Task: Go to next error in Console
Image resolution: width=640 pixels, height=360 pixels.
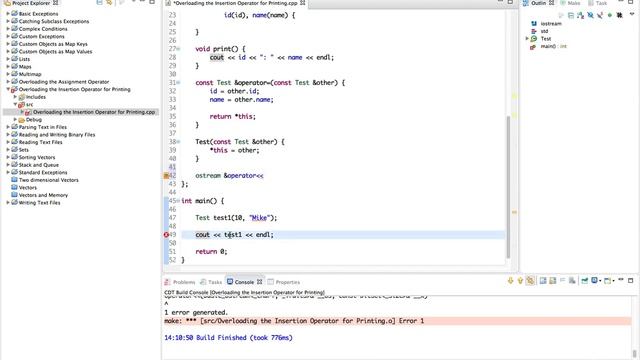Action: (x=510, y=281)
